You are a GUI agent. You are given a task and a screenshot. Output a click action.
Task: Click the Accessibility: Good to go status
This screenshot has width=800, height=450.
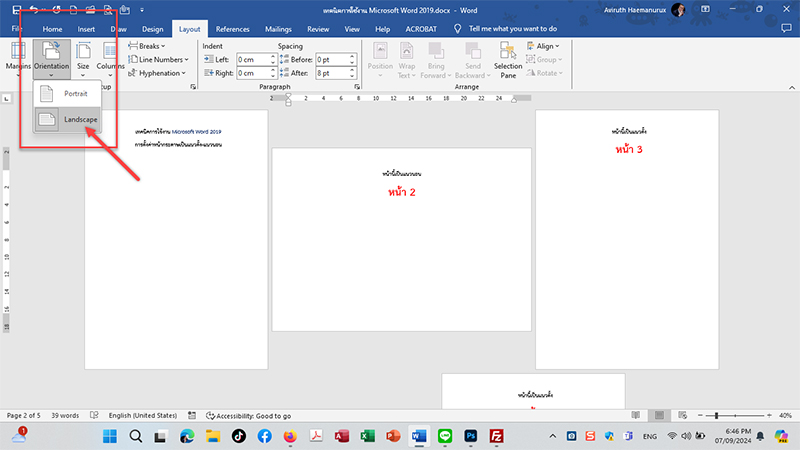coord(248,415)
